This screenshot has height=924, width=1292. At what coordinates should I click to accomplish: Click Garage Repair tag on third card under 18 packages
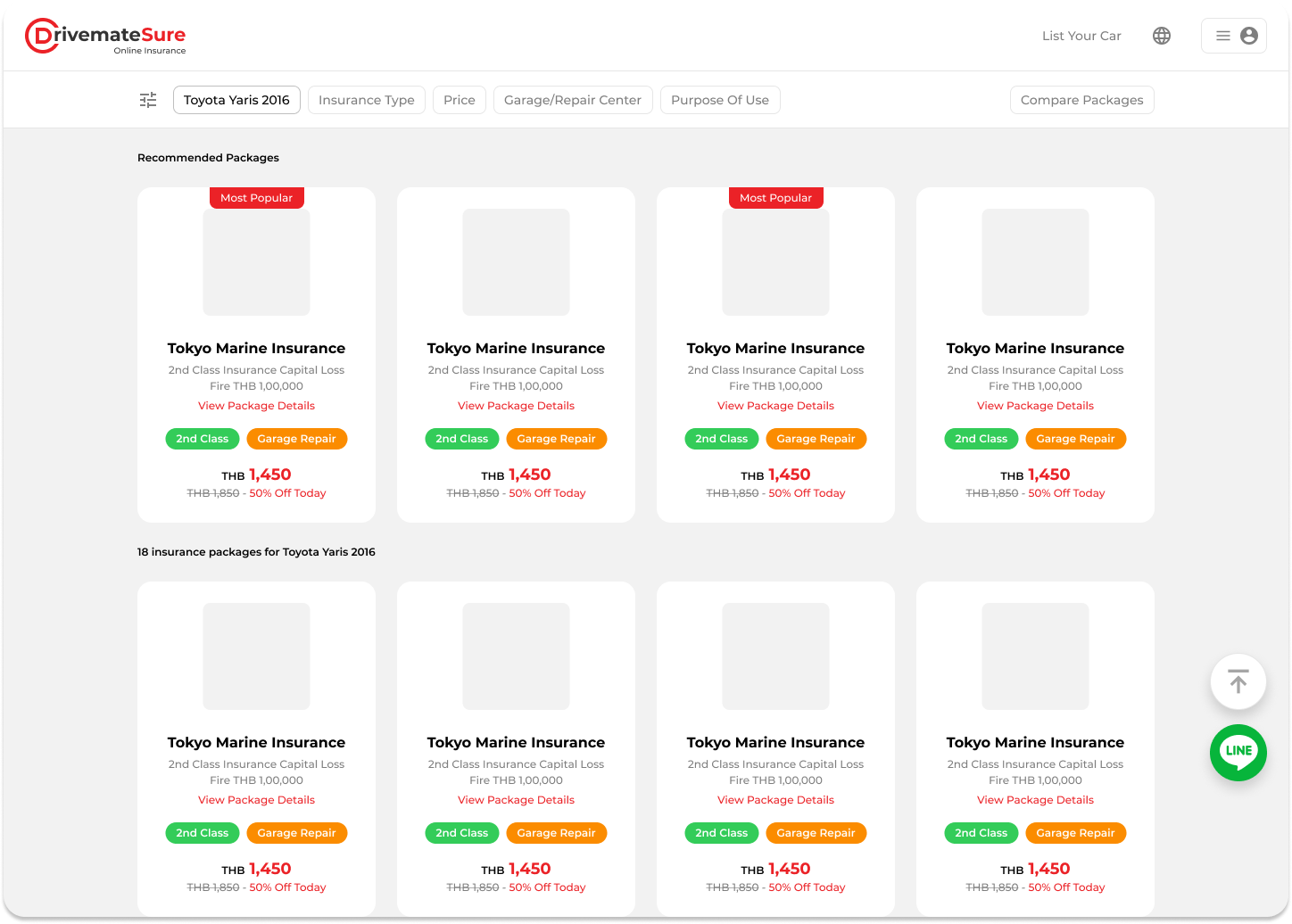click(816, 833)
